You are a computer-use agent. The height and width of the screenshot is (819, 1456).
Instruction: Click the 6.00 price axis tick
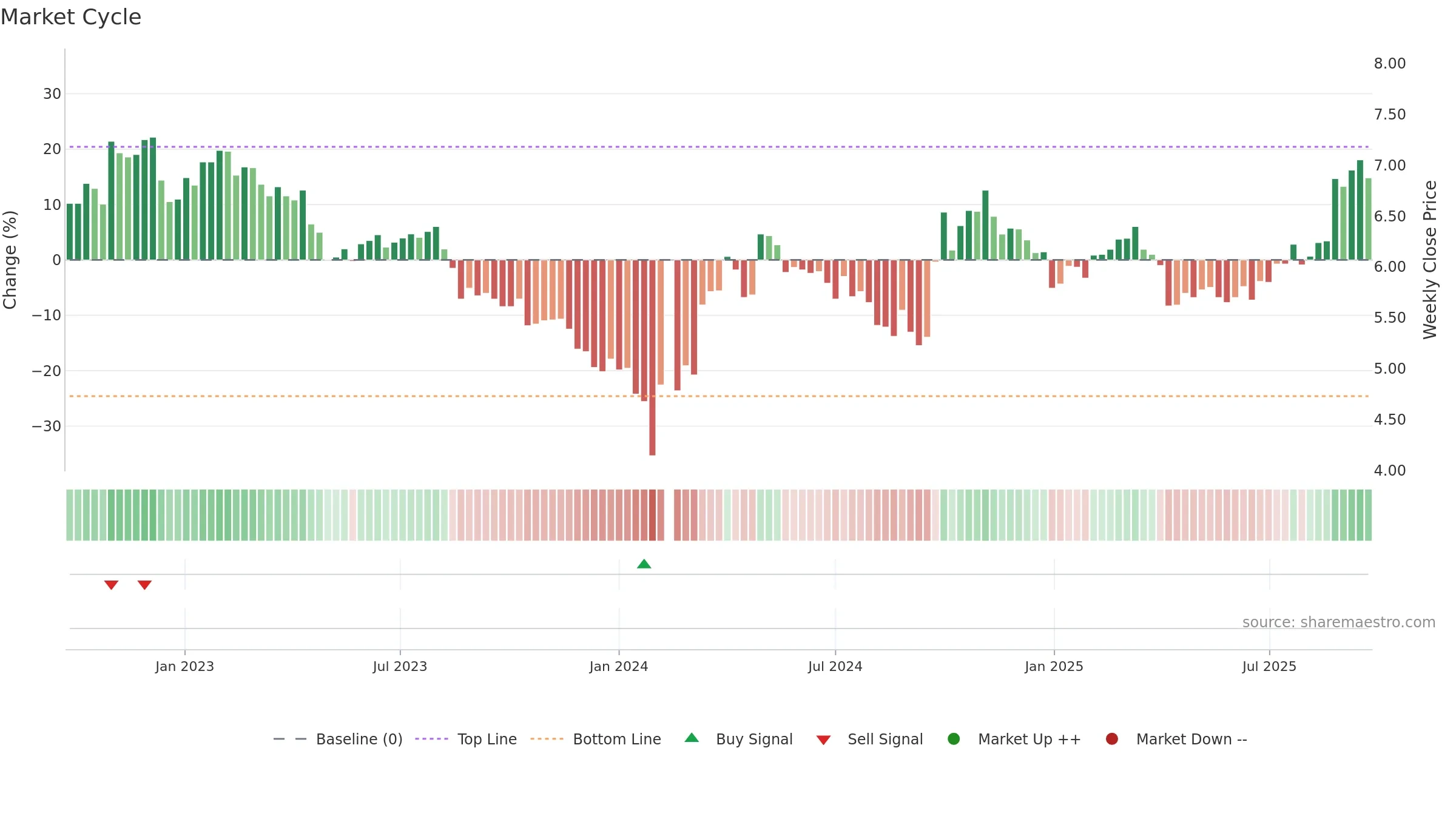pos(1390,267)
